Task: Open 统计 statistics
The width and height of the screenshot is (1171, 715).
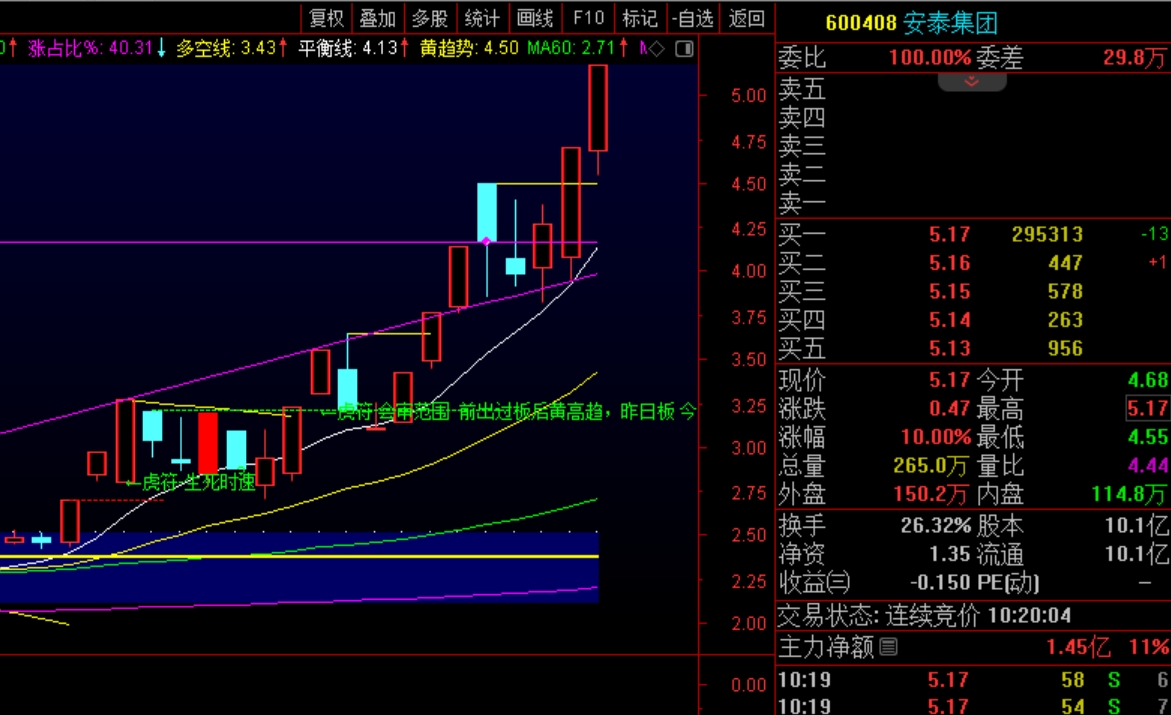Action: point(482,18)
